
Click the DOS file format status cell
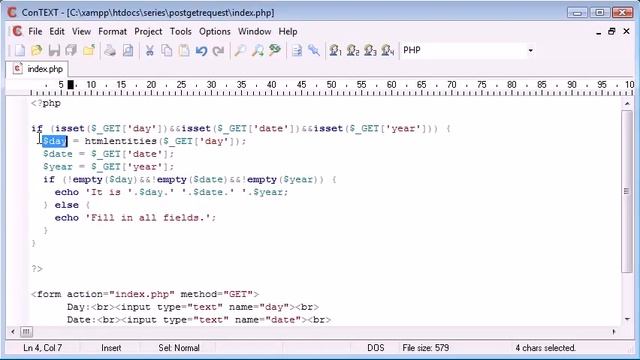pyautogui.click(x=376, y=348)
